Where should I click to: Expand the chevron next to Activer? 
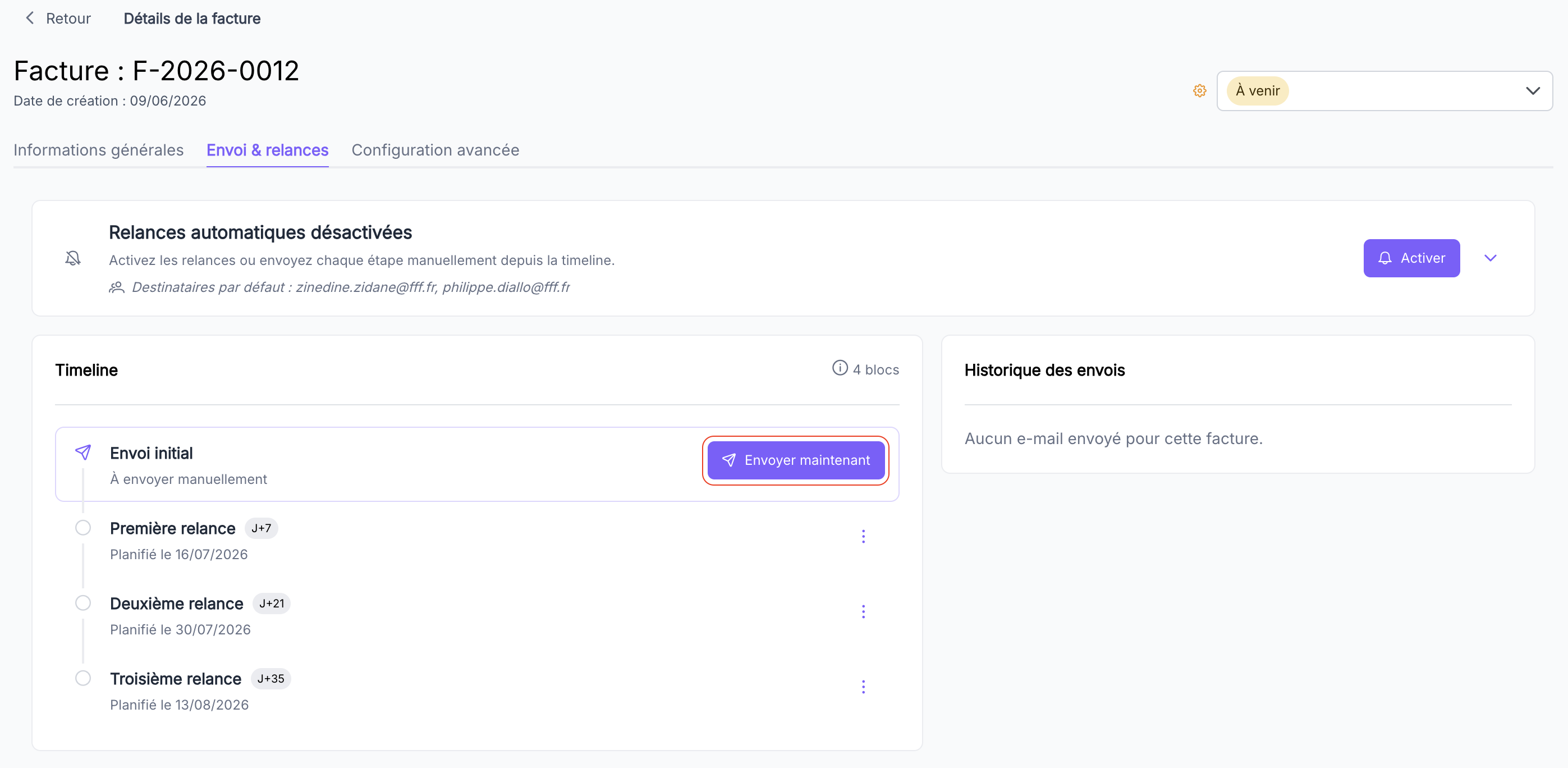tap(1490, 258)
